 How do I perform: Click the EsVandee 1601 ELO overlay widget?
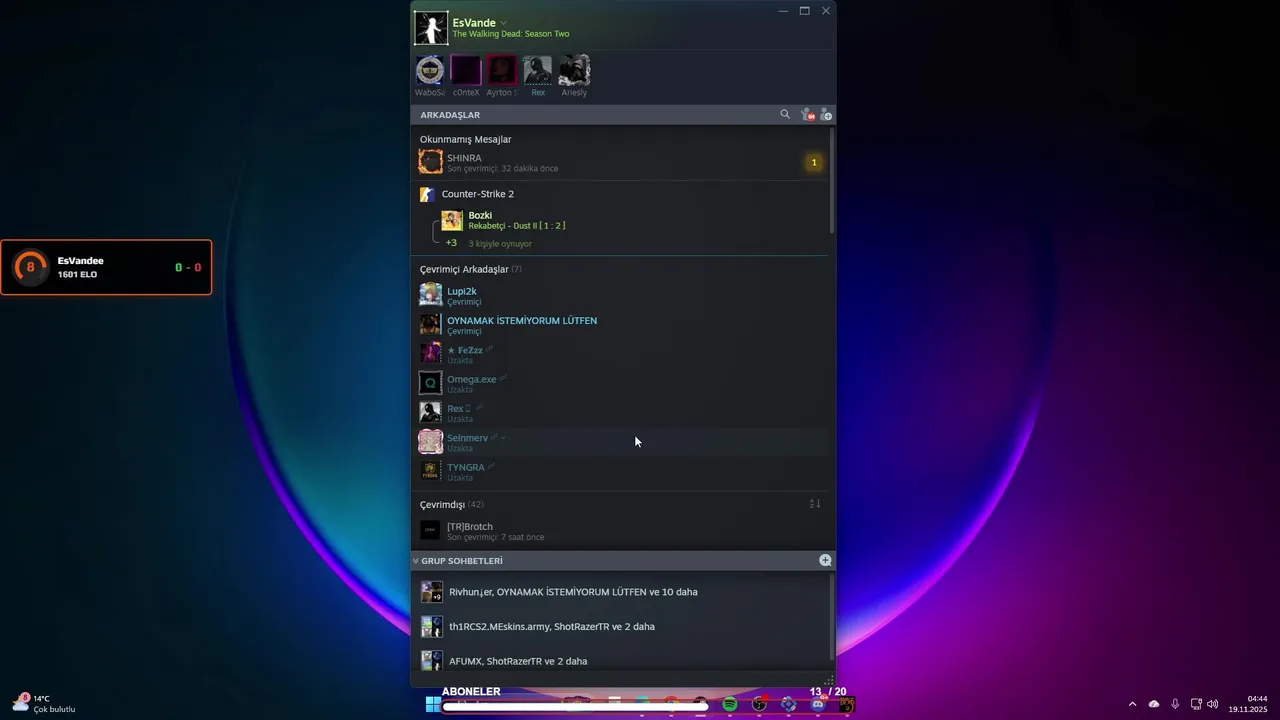(106, 267)
